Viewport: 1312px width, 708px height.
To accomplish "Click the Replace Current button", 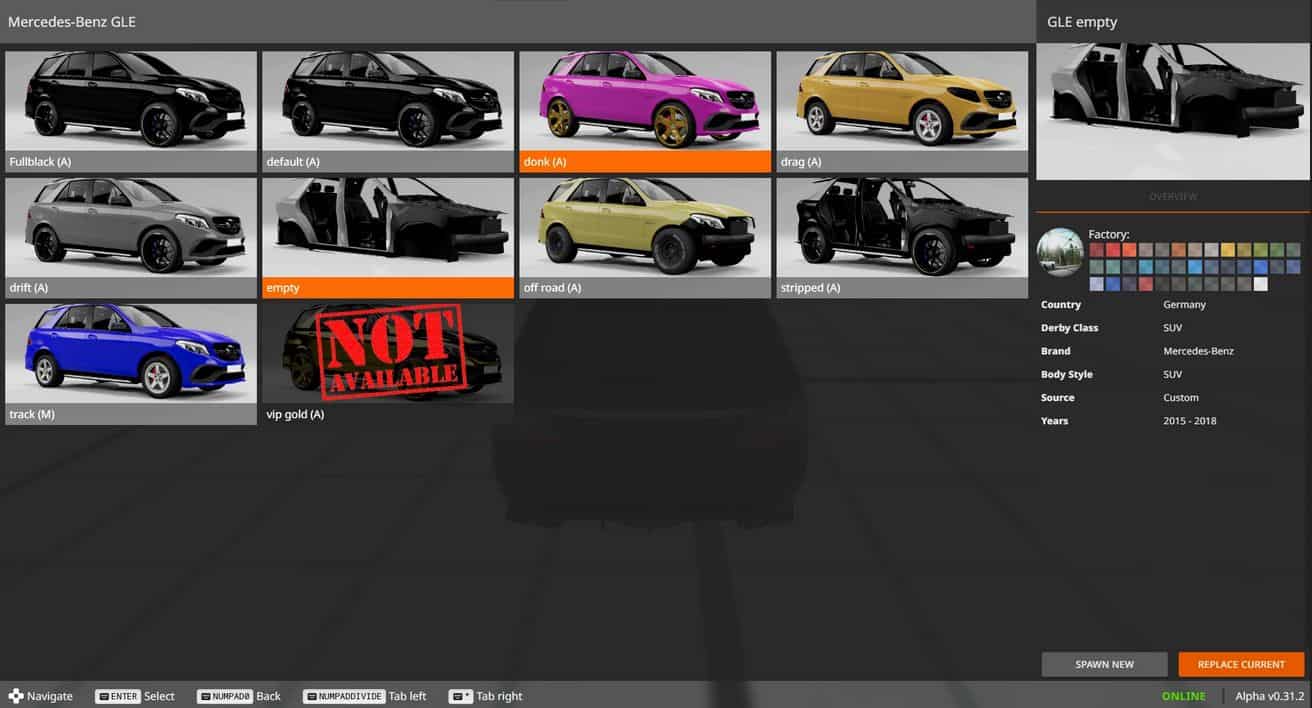I will point(1241,664).
